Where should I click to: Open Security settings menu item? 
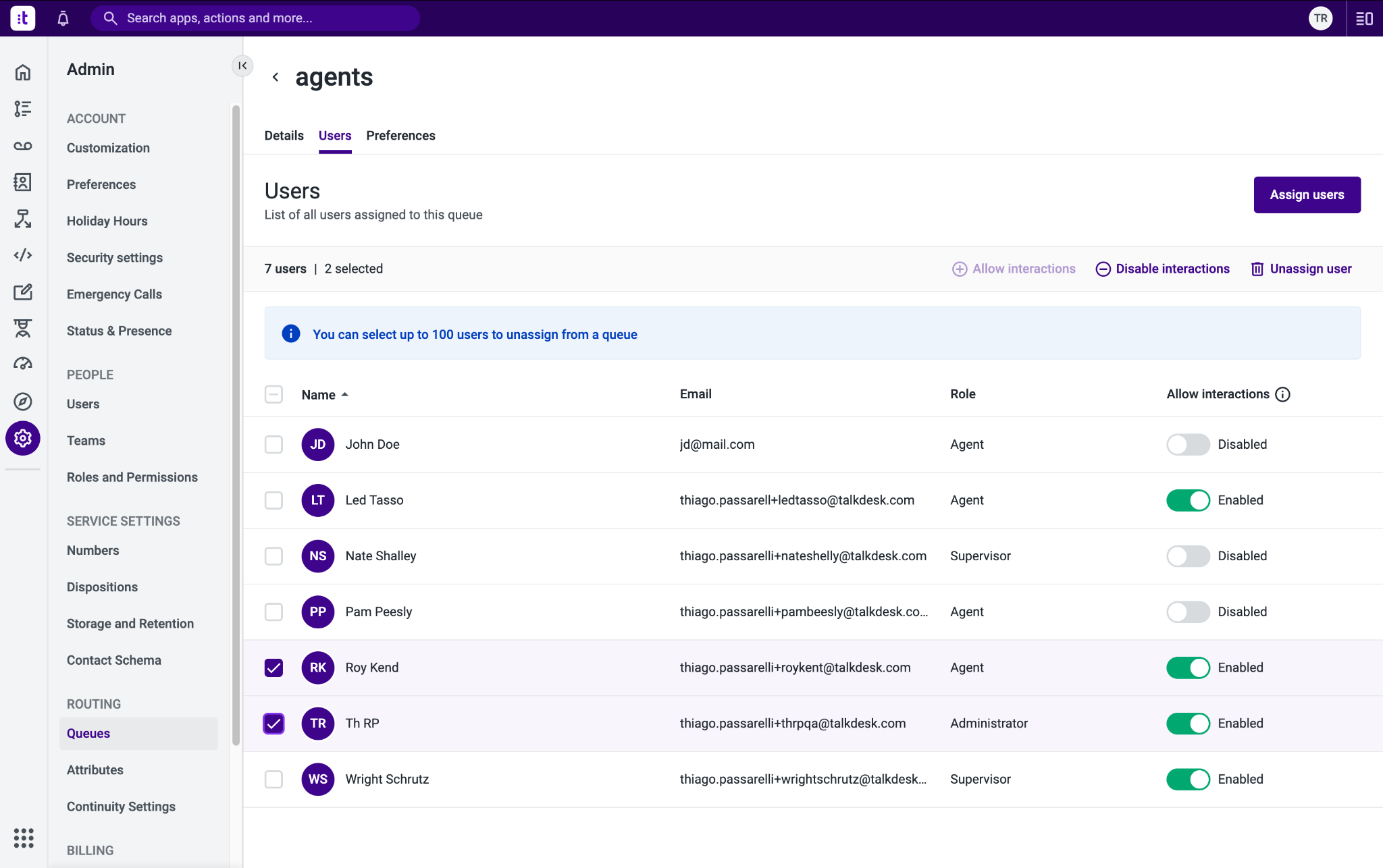pyautogui.click(x=115, y=258)
